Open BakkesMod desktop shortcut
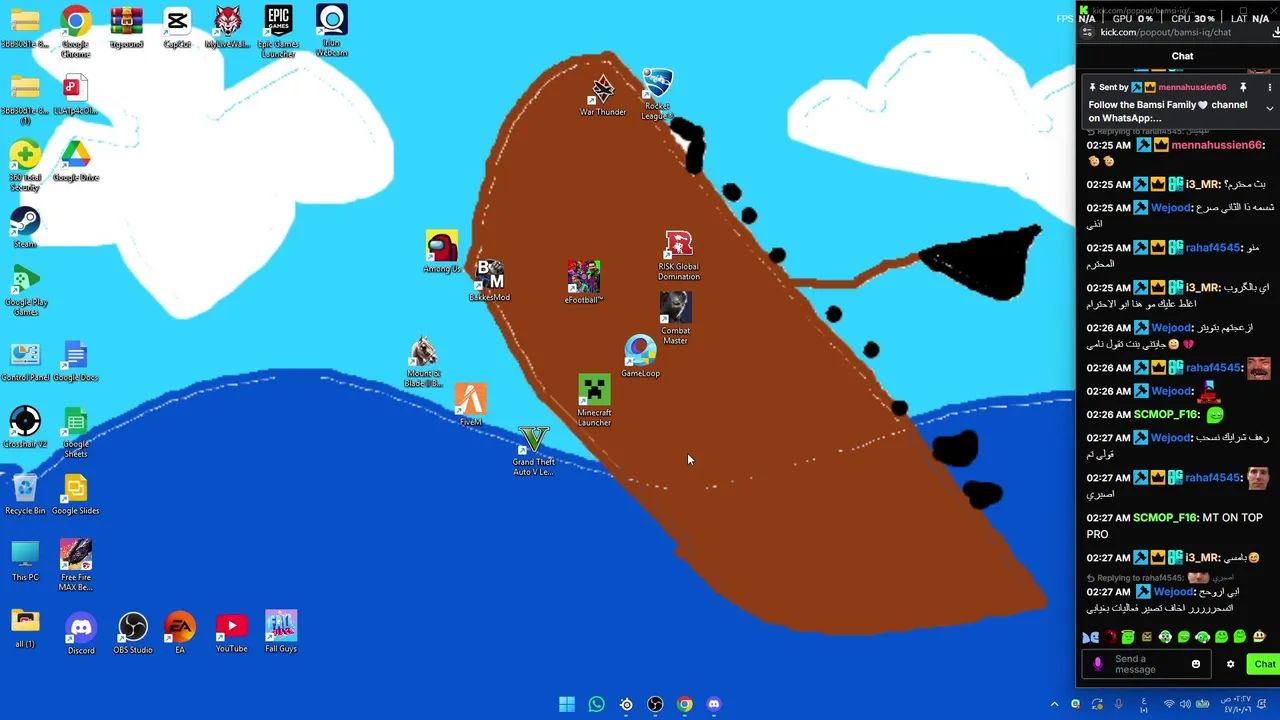The image size is (1280, 720). coord(489,280)
